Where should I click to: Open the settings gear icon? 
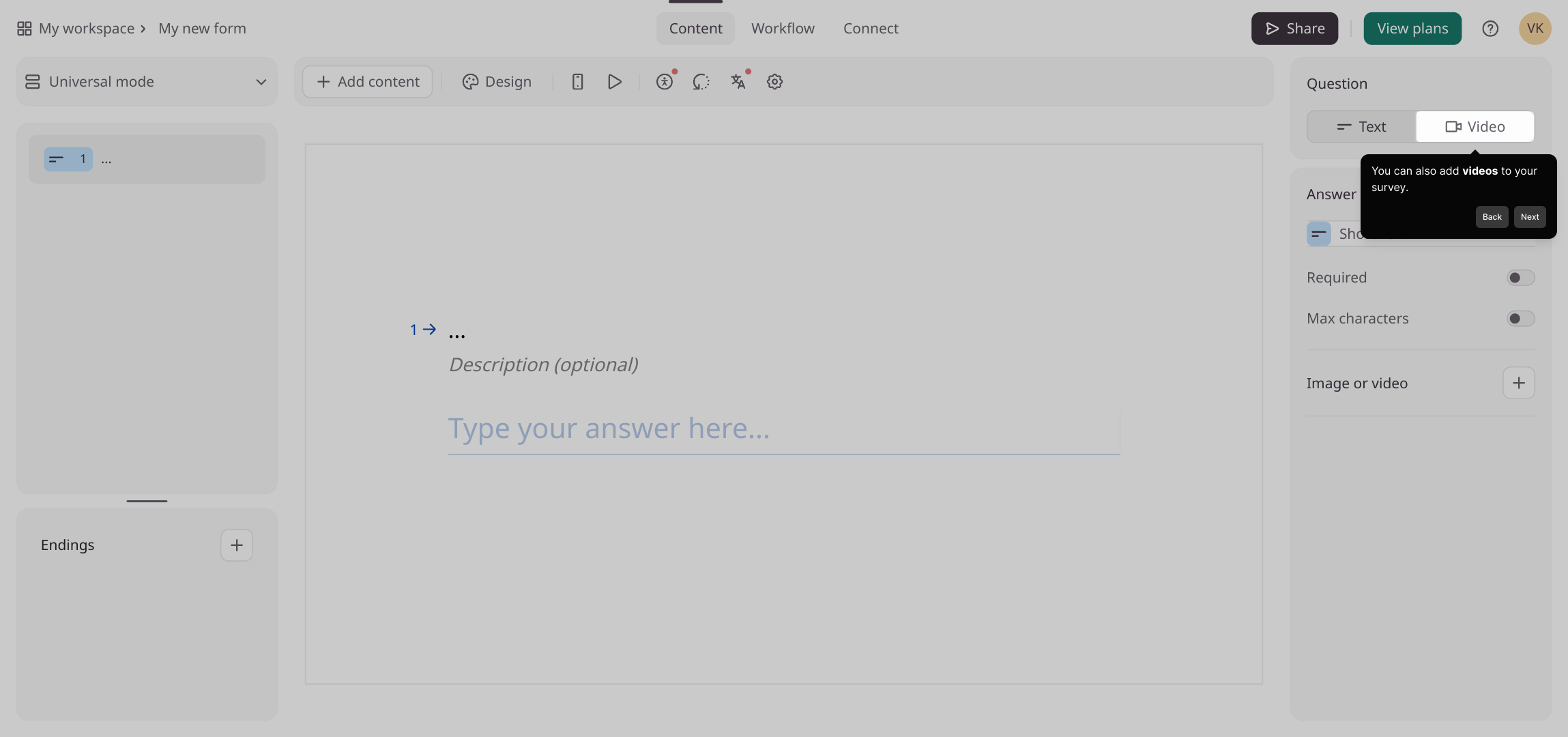(774, 82)
